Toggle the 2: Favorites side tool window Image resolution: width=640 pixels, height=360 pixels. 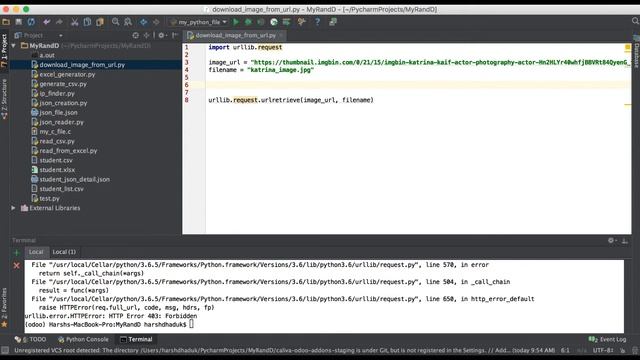pyautogui.click(x=4, y=307)
